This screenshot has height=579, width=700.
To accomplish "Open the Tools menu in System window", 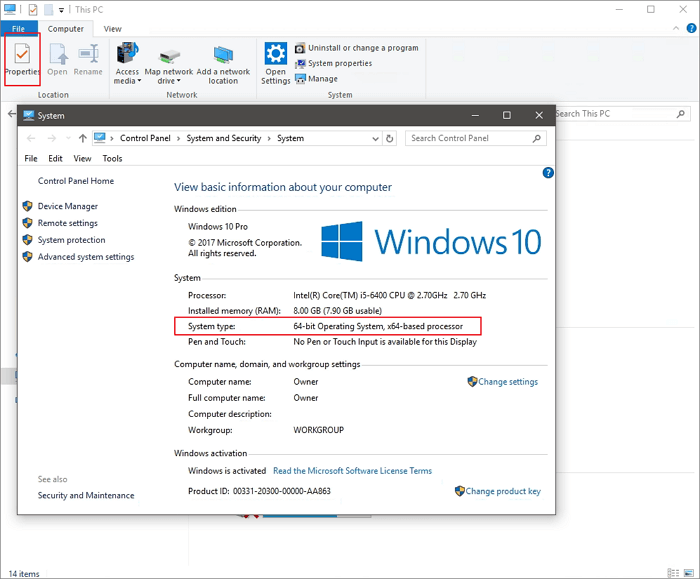I will 112,158.
